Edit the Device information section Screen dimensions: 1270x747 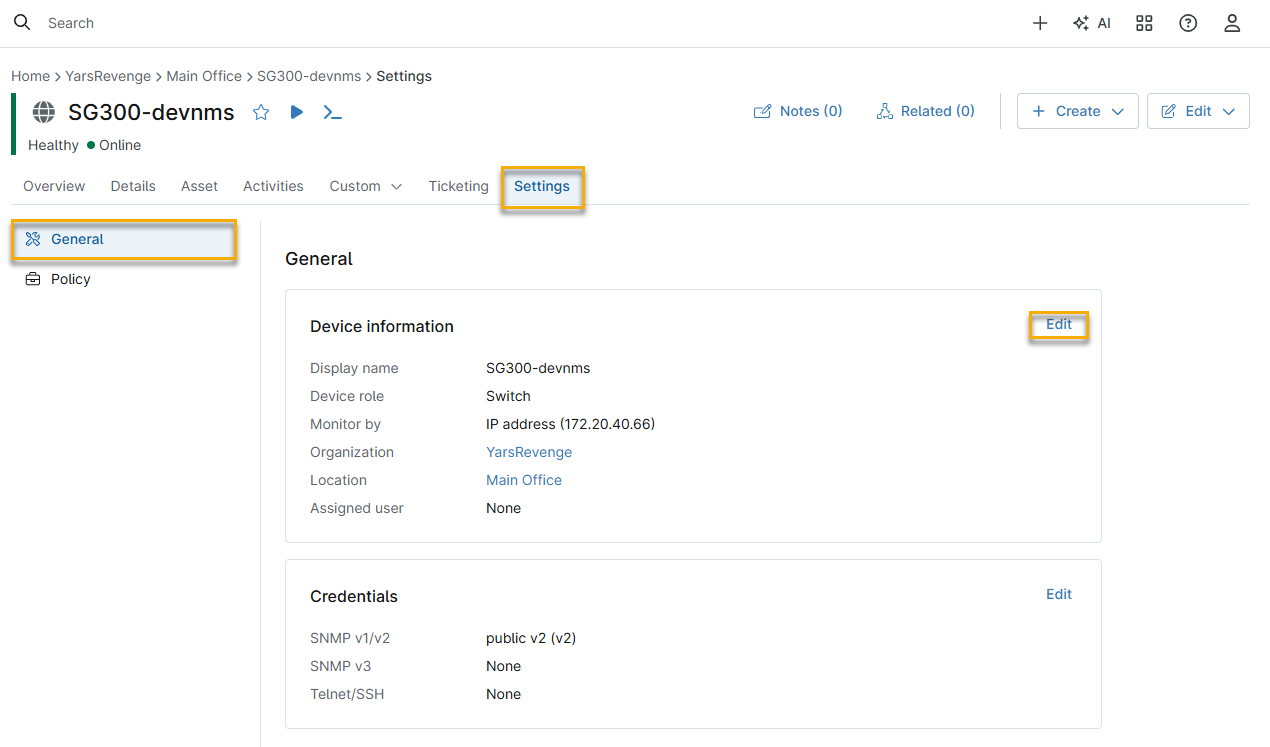1058,324
